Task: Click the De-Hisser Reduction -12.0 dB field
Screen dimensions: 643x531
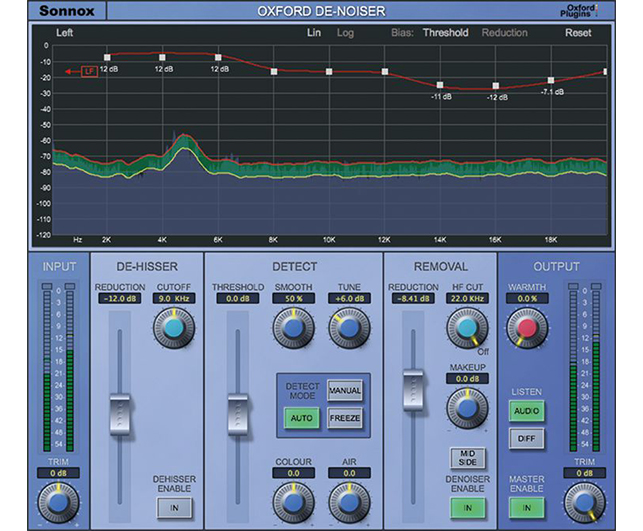Action: (120, 299)
